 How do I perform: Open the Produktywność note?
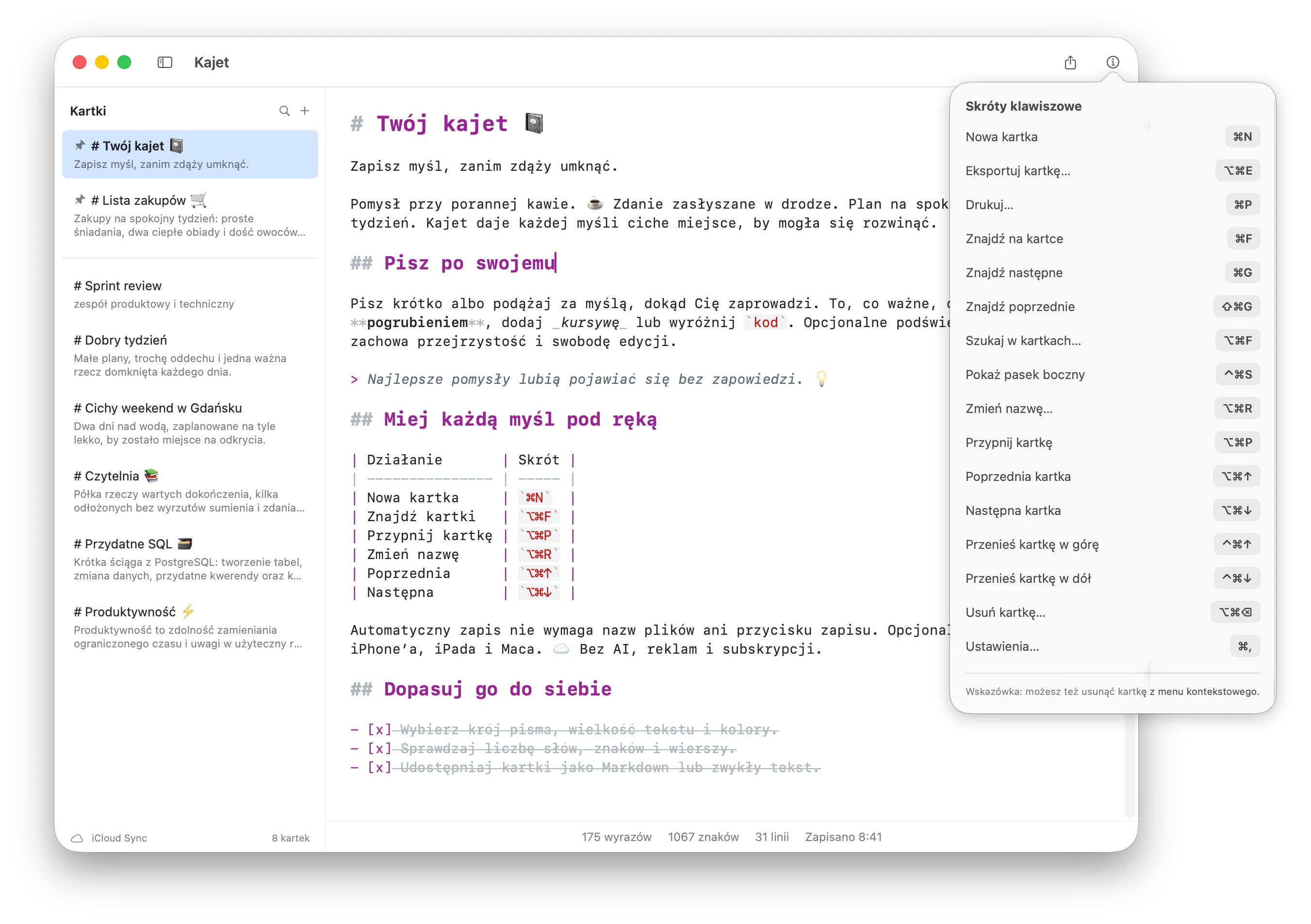(190, 627)
